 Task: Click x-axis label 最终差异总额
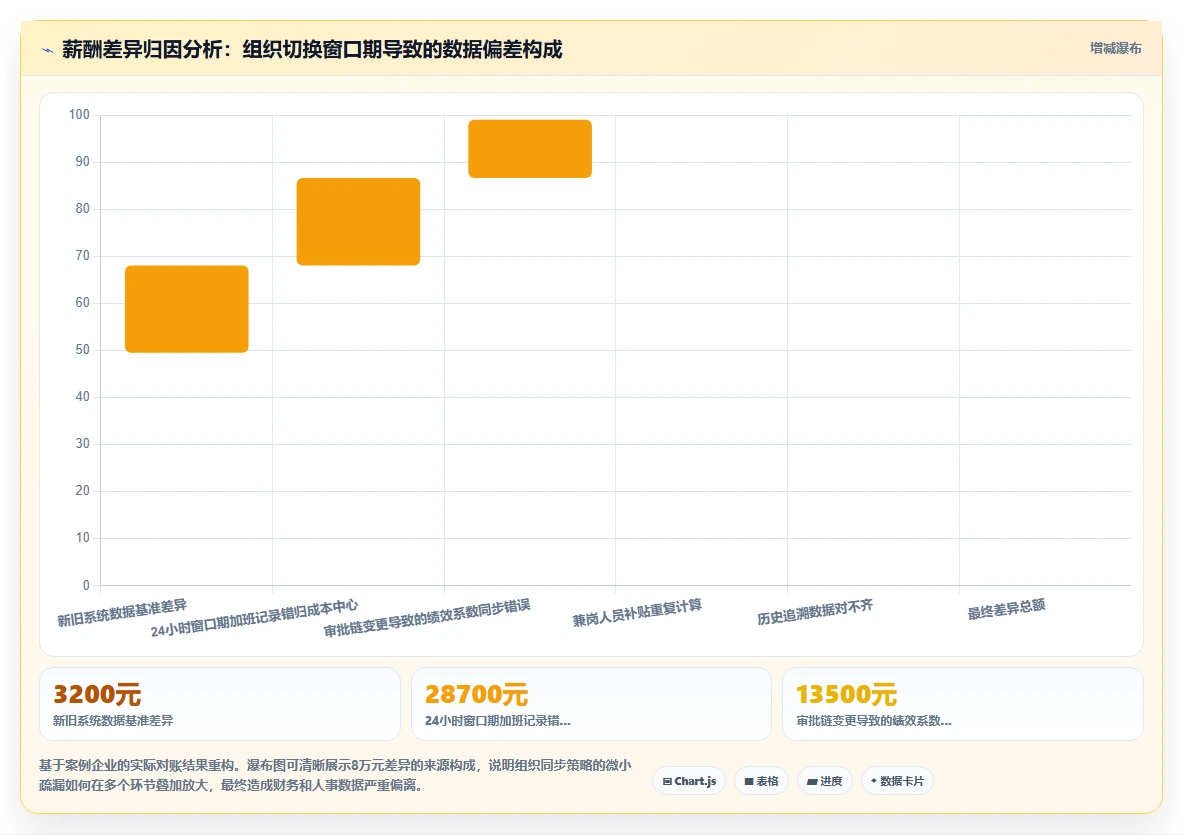click(x=1006, y=609)
